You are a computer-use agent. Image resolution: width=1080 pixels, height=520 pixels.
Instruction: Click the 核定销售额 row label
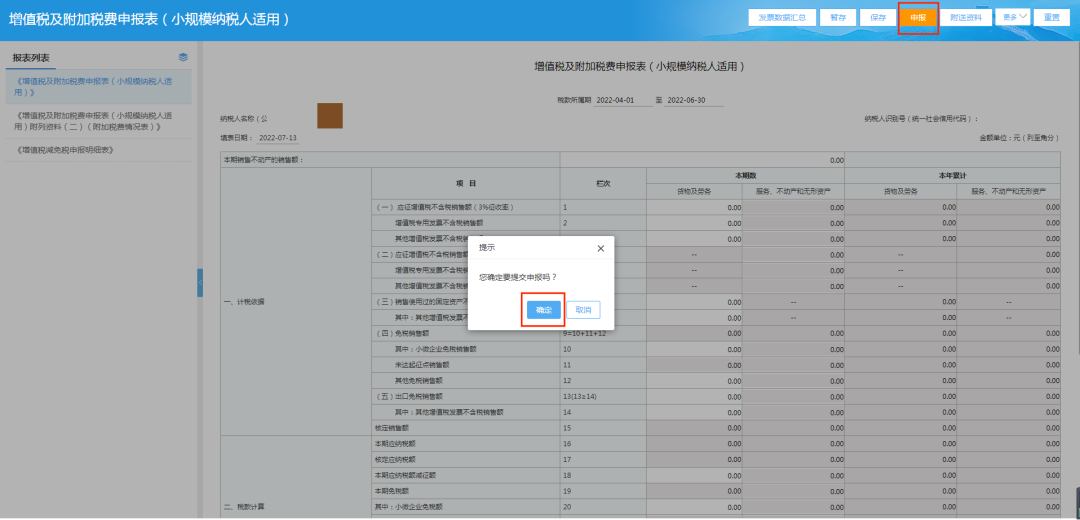pos(391,428)
